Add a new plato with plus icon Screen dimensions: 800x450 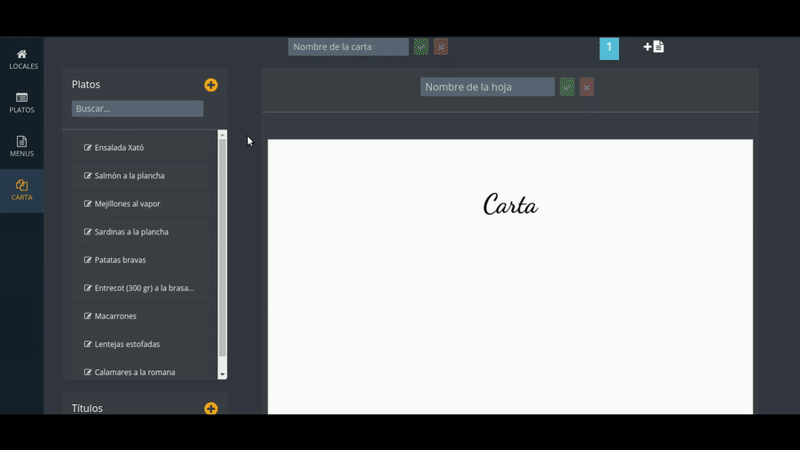[x=211, y=85]
